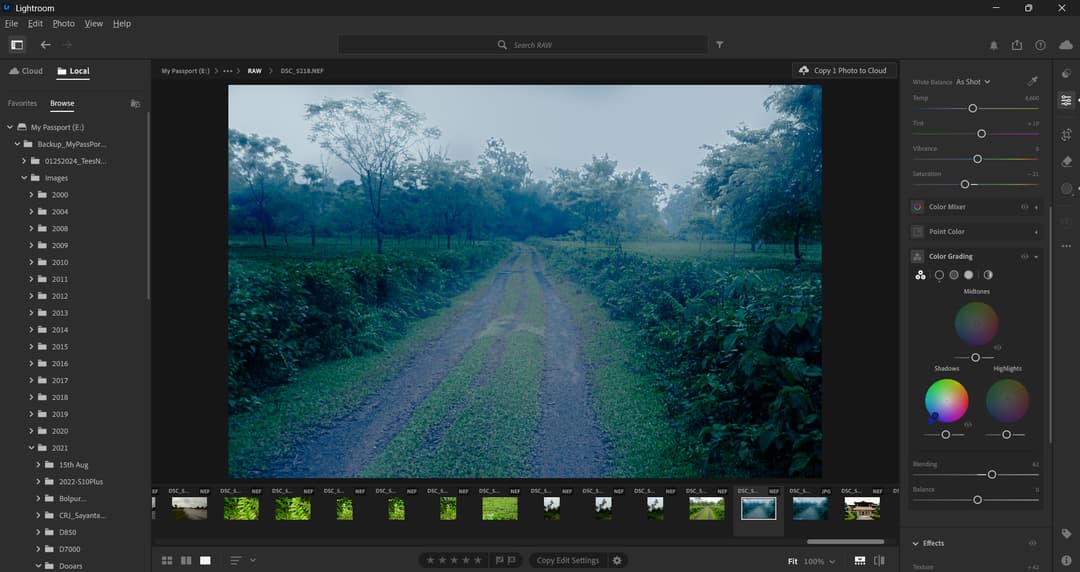Screen dimensions: 1080x572
Task: Select the Healing eraser tool
Action: point(1066,161)
